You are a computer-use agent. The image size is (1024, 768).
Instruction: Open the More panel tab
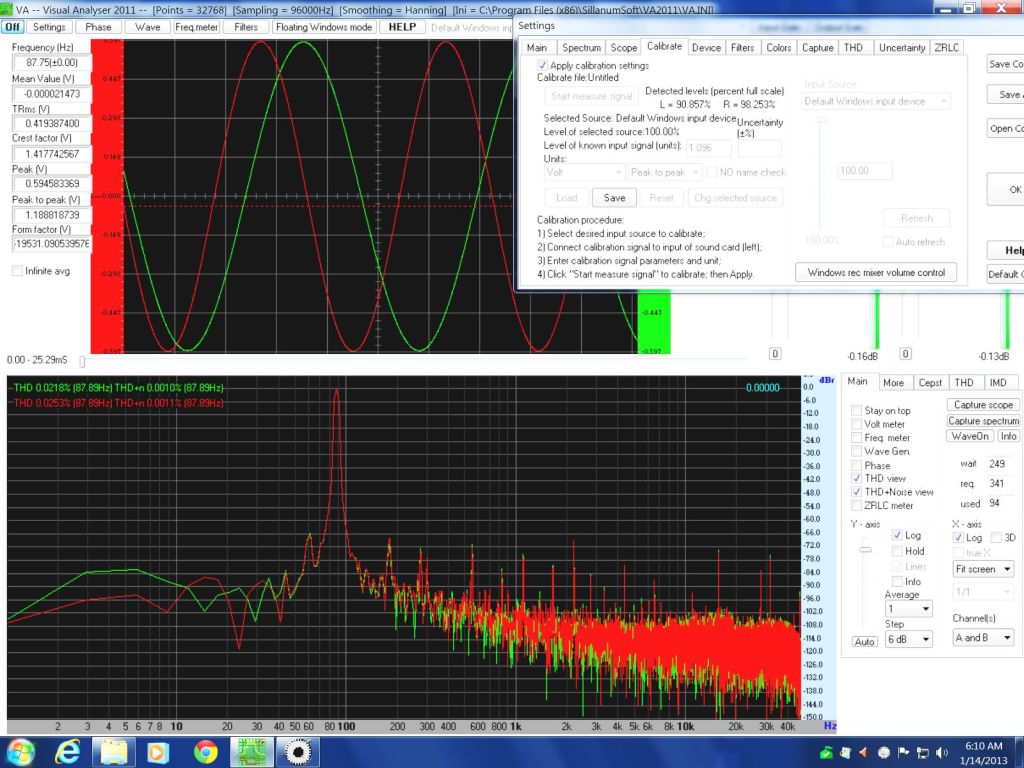pos(893,383)
